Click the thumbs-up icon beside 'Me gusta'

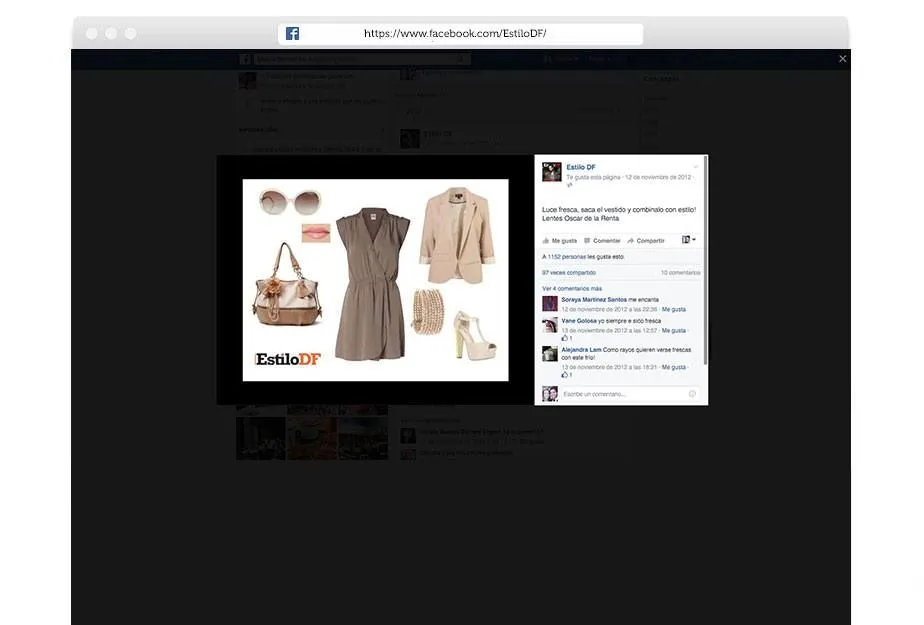546,240
